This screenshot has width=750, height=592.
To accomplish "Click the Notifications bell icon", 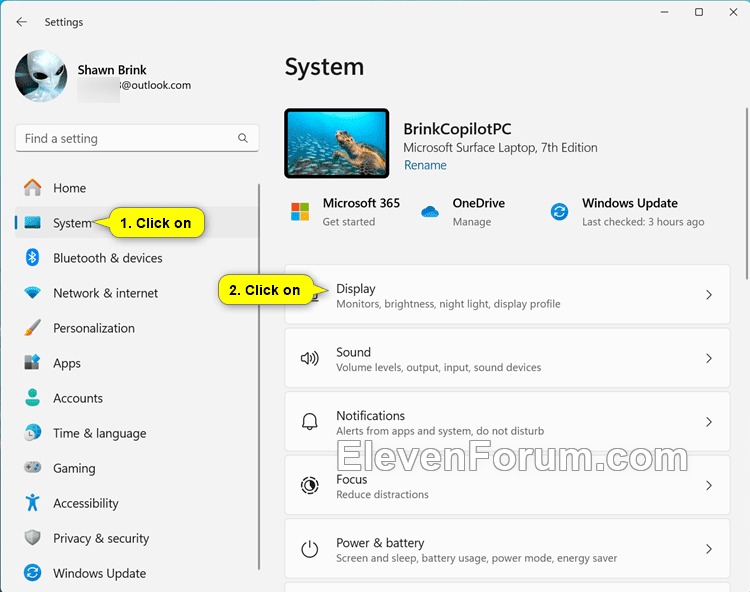I will (x=309, y=422).
